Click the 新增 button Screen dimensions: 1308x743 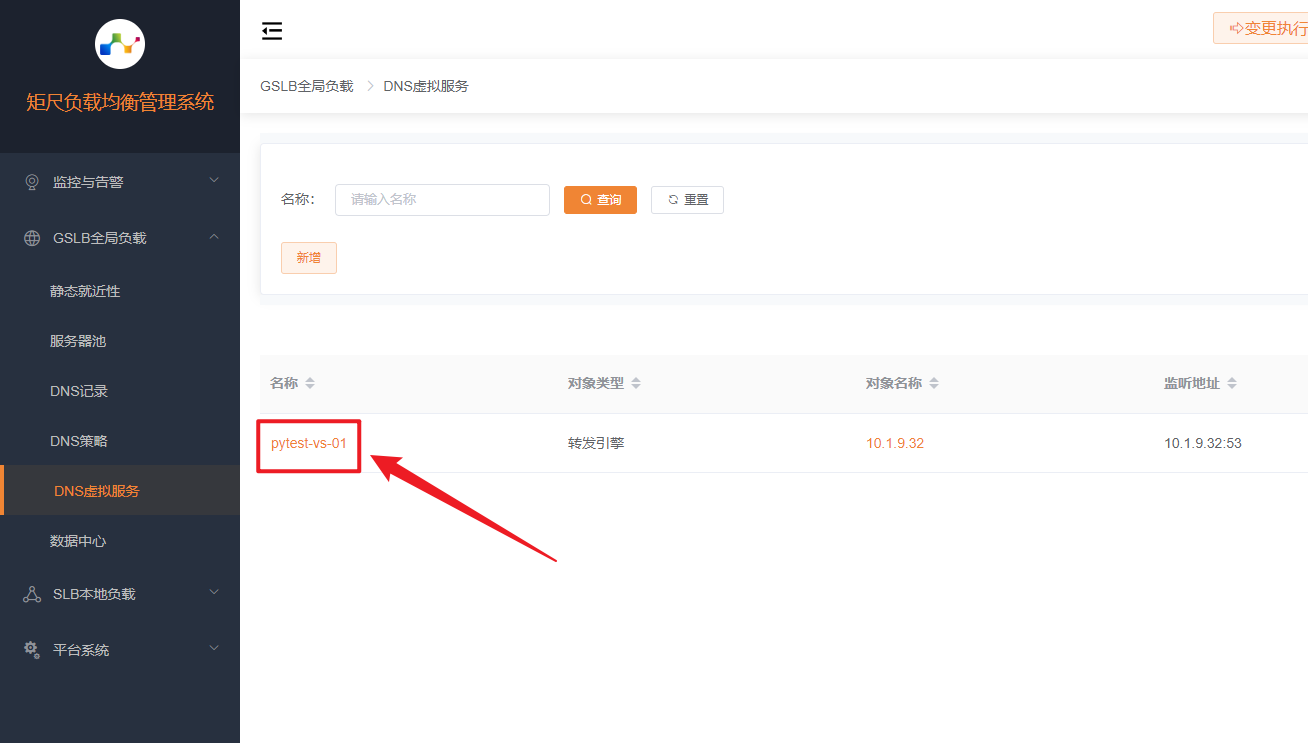click(x=309, y=258)
